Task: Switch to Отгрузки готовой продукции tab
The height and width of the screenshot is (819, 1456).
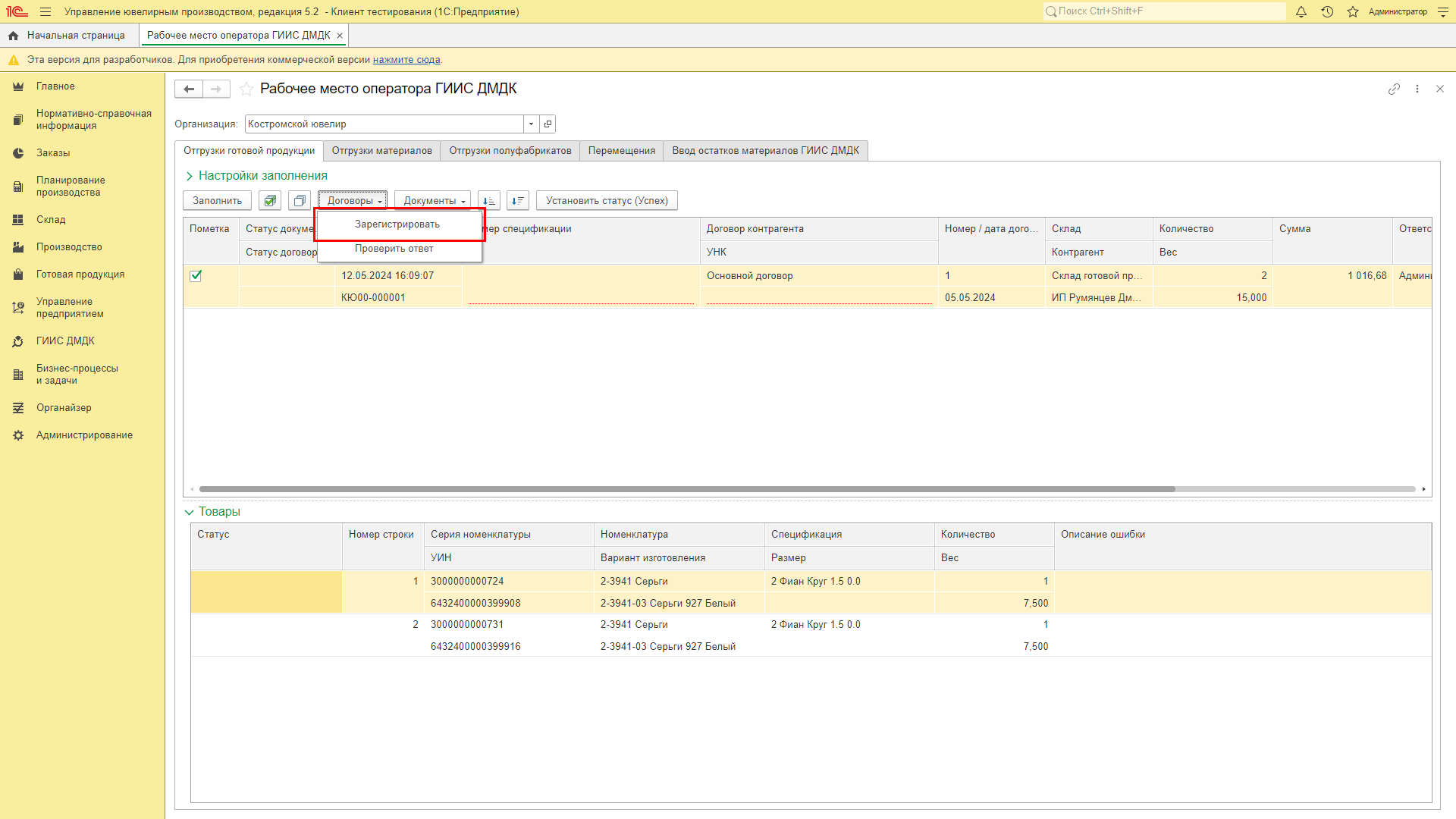Action: coord(249,151)
